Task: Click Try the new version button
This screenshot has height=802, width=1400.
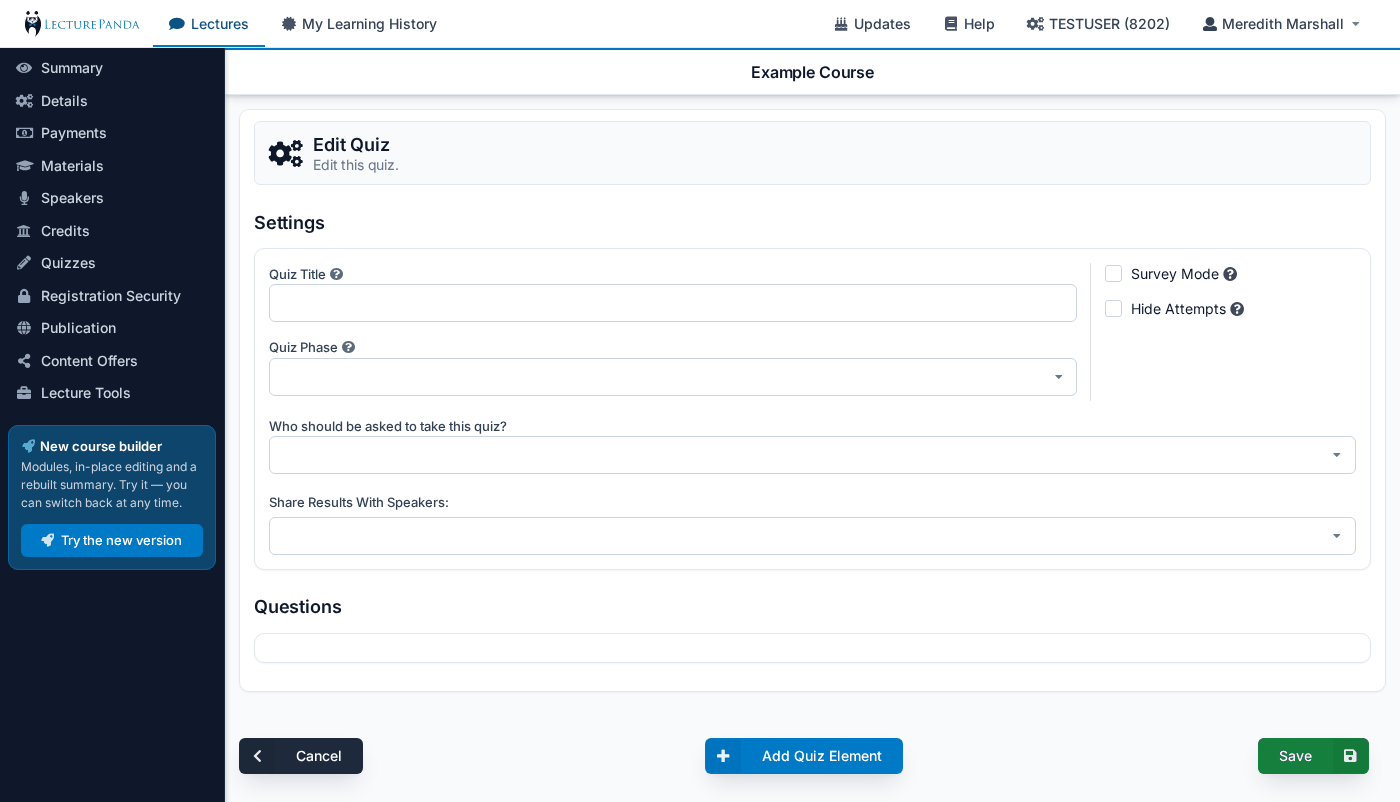Action: pyautogui.click(x=112, y=540)
